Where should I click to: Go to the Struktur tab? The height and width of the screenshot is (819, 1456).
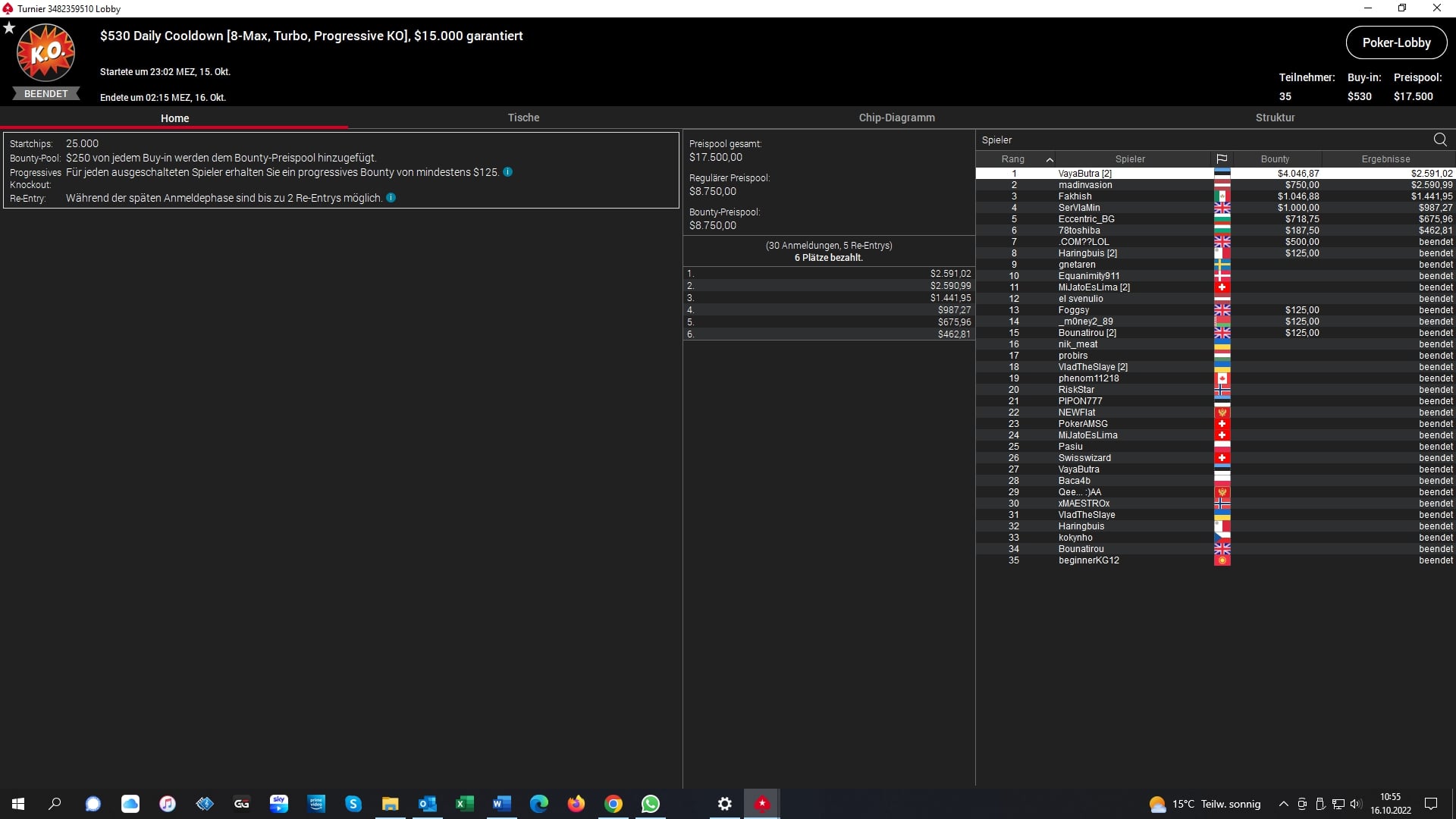(x=1274, y=118)
